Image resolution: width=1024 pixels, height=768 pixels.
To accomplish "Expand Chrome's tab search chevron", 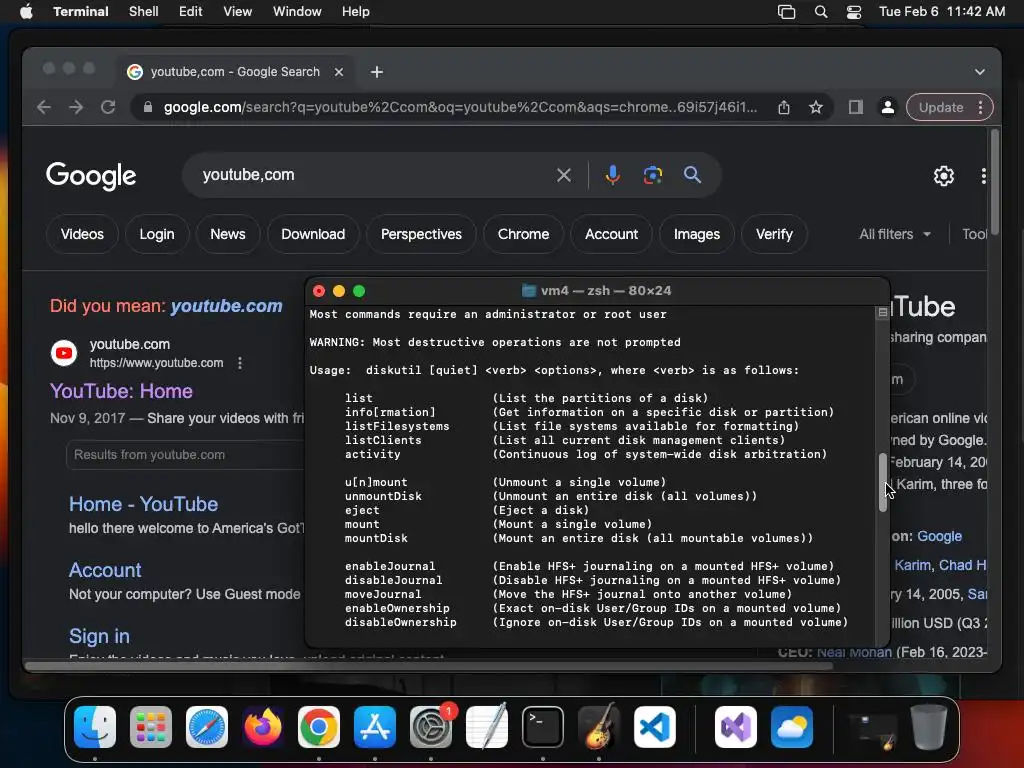I will [980, 72].
